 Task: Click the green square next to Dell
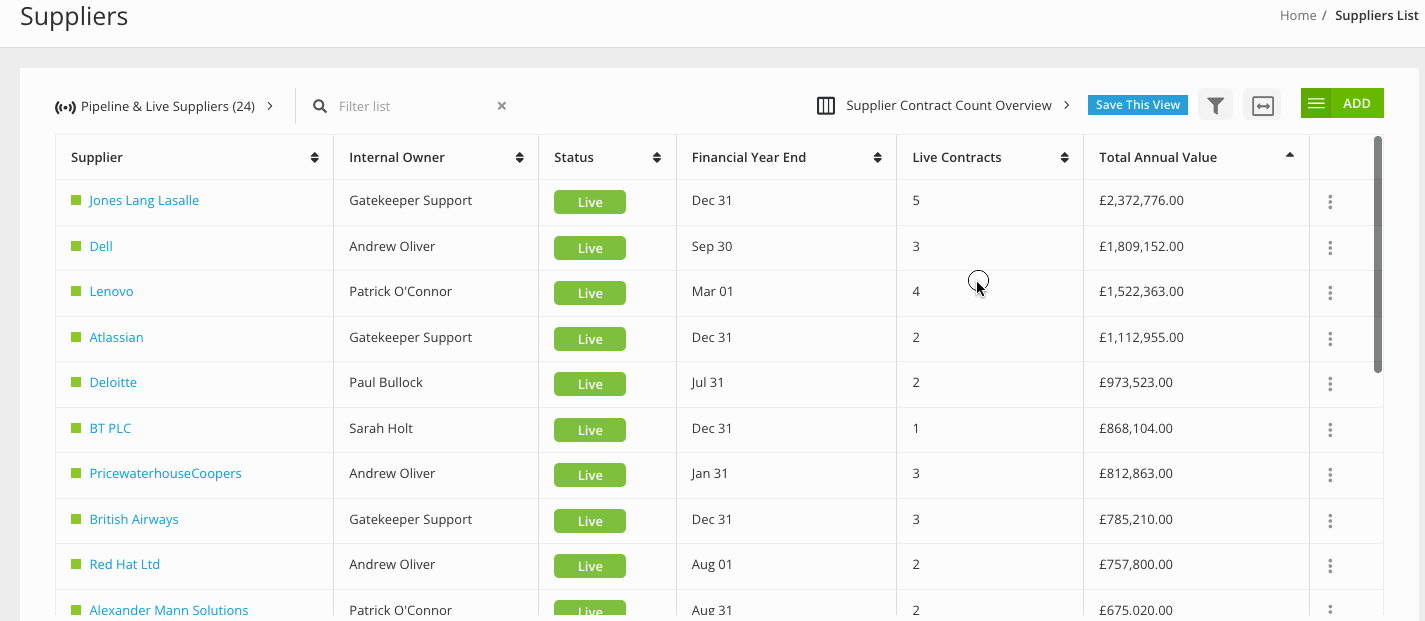[76, 246]
